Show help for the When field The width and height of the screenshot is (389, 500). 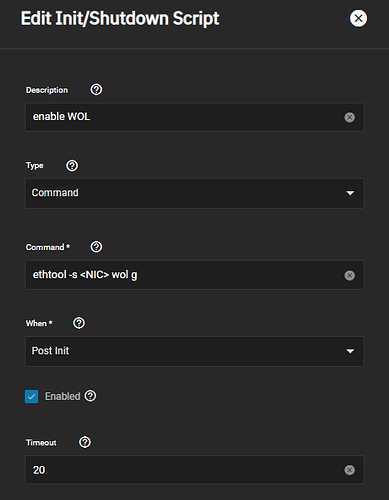pyautogui.click(x=79, y=323)
